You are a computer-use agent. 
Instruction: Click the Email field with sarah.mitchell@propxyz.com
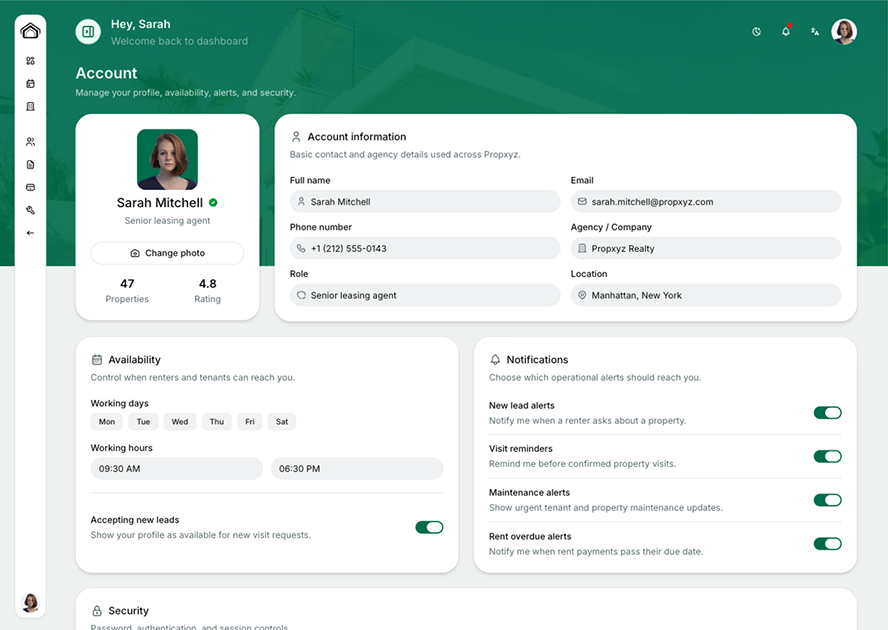click(706, 202)
